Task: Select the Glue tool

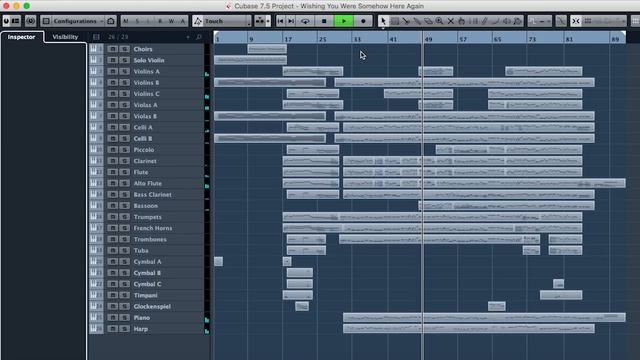Action: coord(417,21)
